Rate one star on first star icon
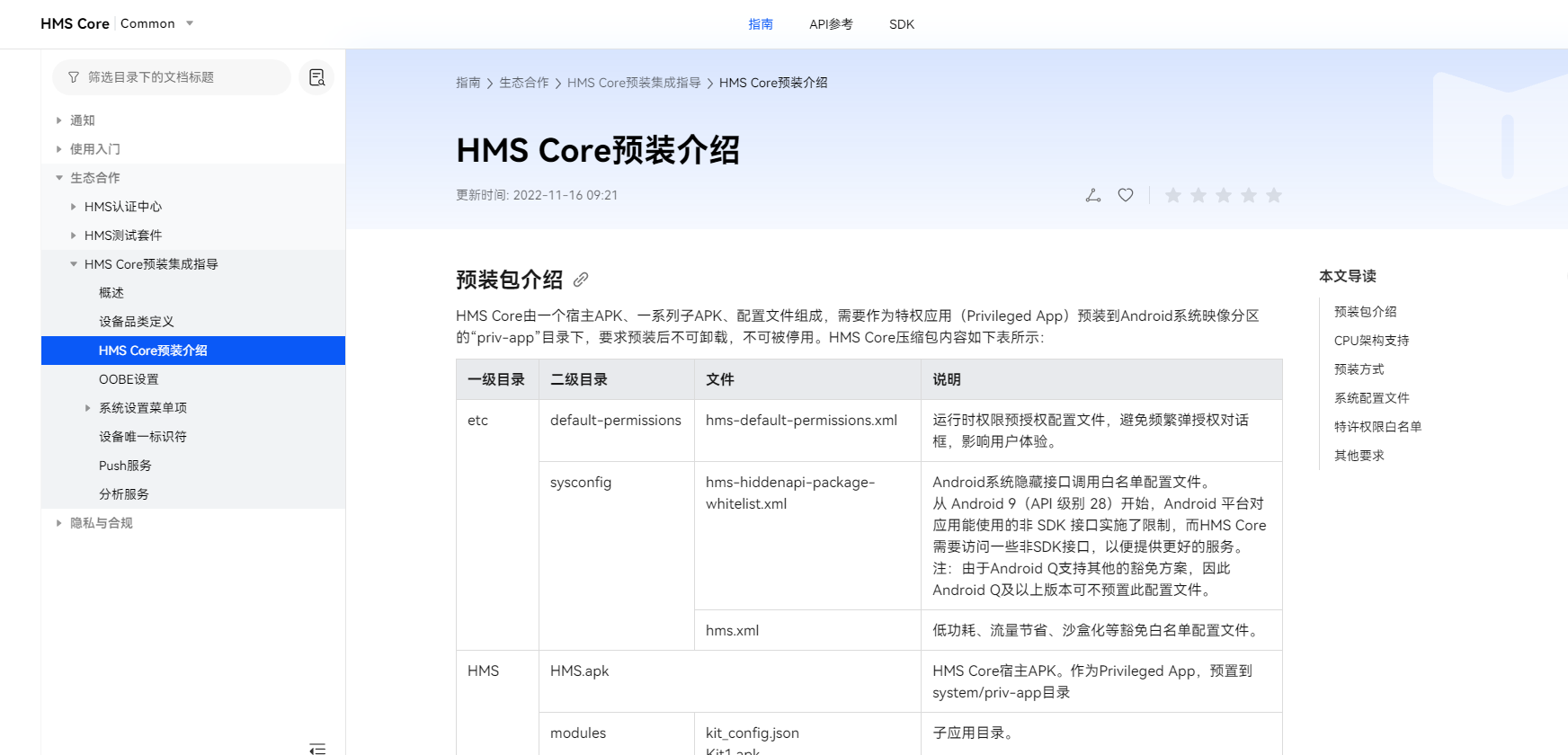 coord(1173,195)
